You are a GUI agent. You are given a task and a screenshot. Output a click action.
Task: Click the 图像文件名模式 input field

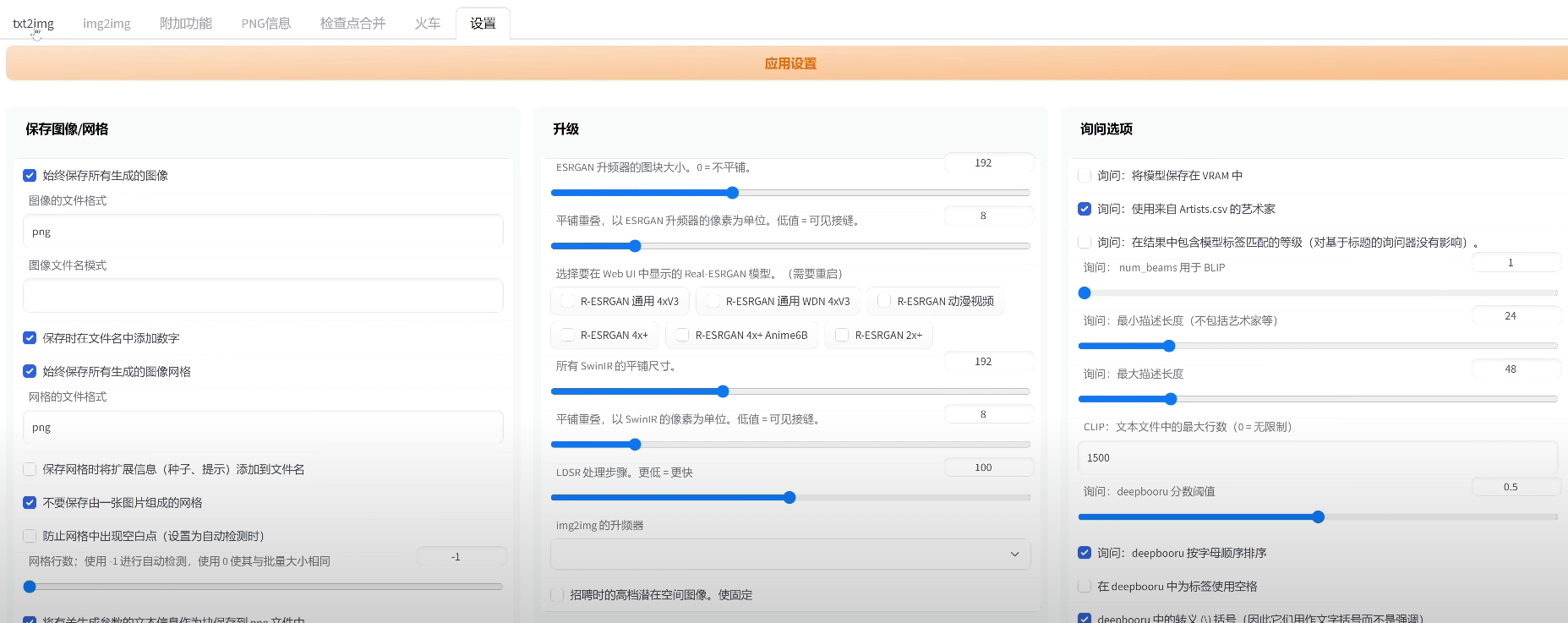263,296
